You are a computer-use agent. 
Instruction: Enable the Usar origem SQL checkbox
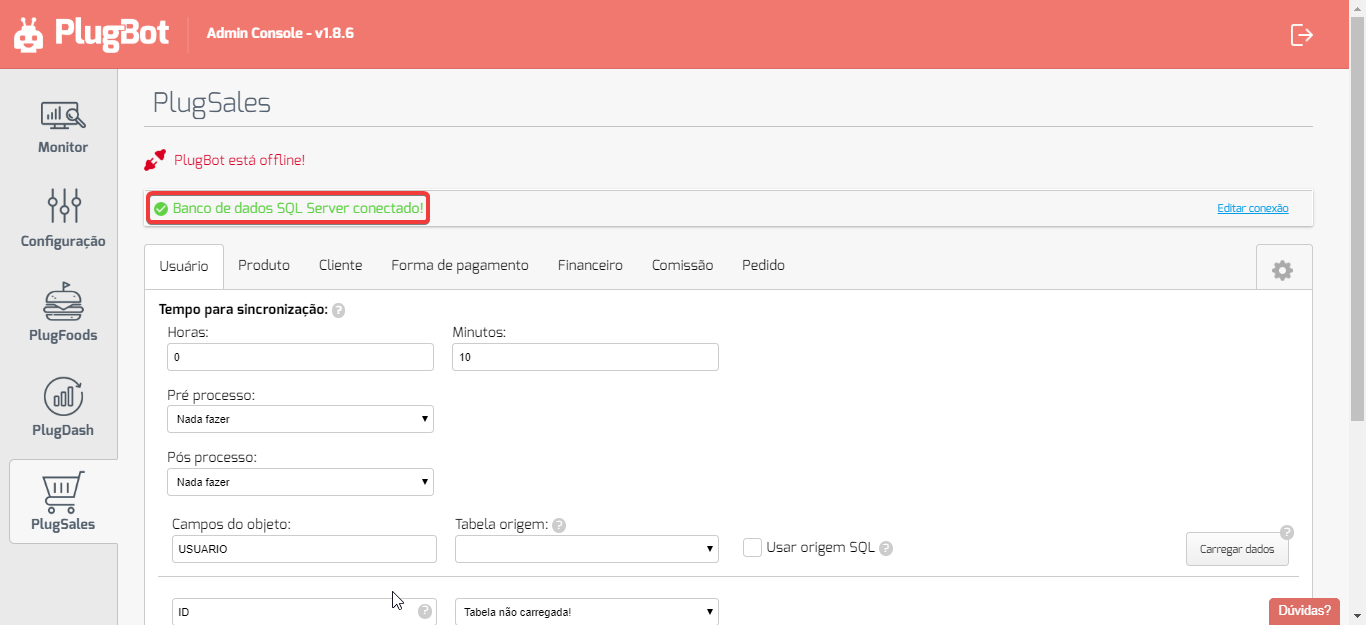pos(753,548)
